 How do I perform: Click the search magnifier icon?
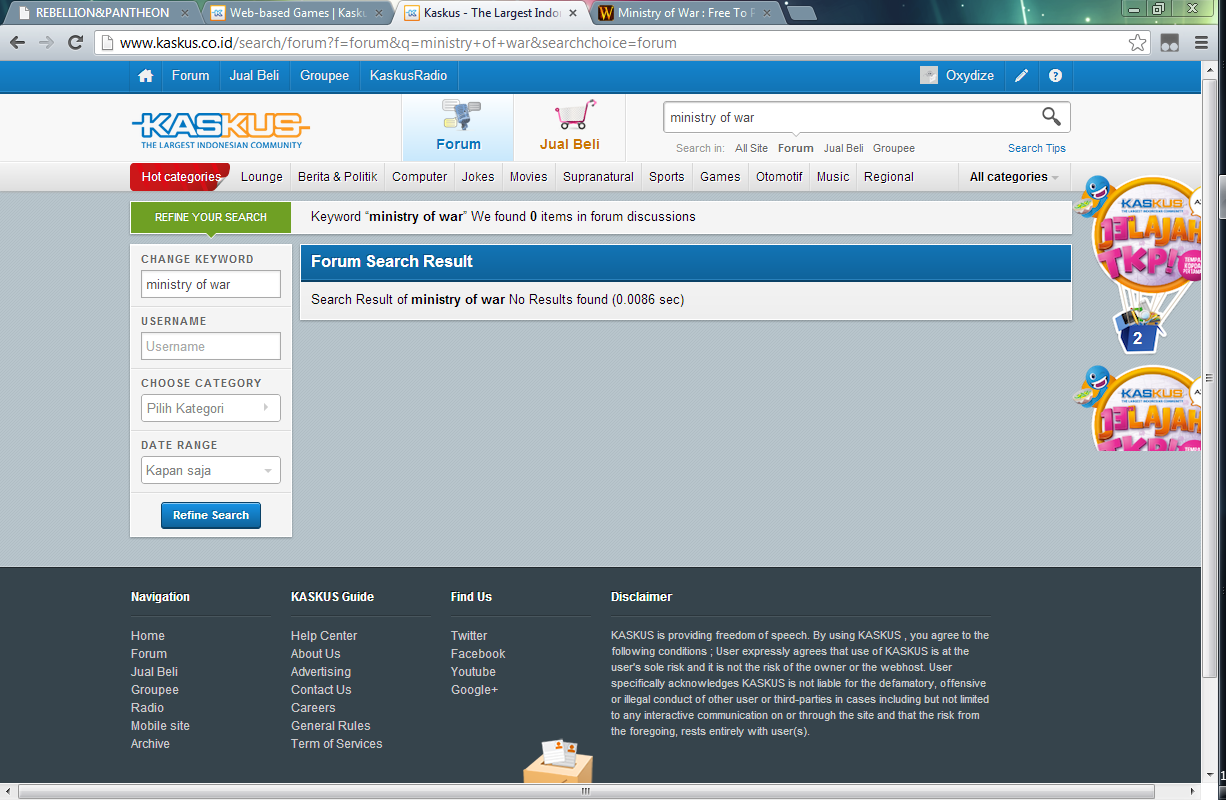(1051, 117)
